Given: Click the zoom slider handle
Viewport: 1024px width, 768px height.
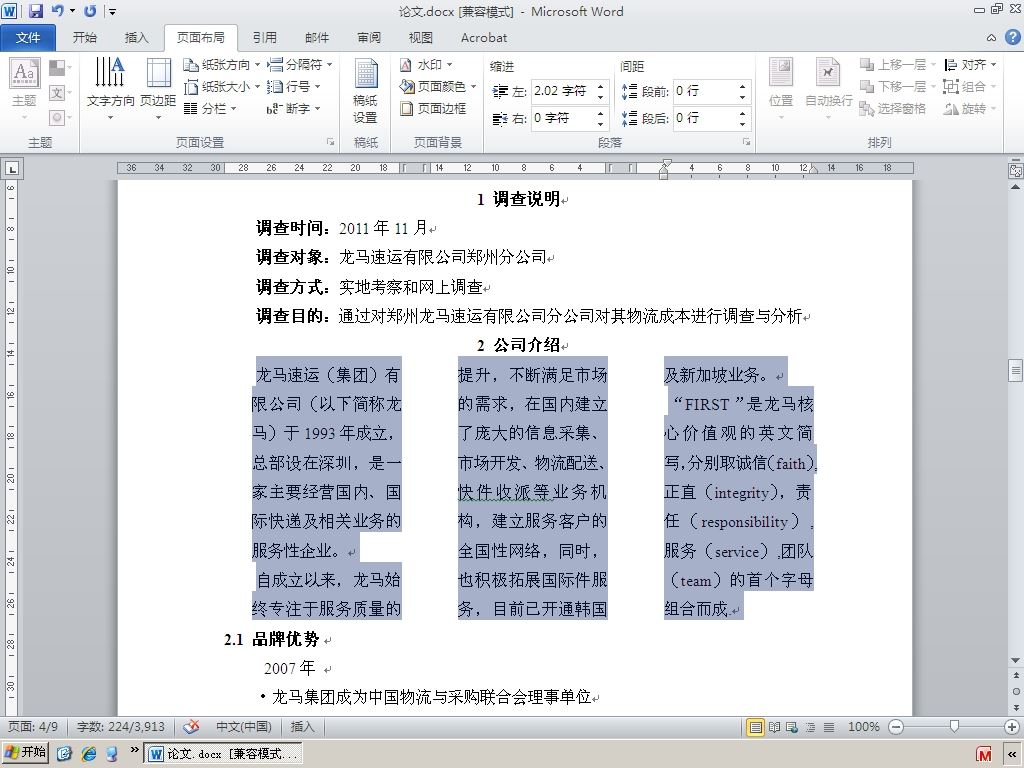Looking at the screenshot, I should coord(954,726).
